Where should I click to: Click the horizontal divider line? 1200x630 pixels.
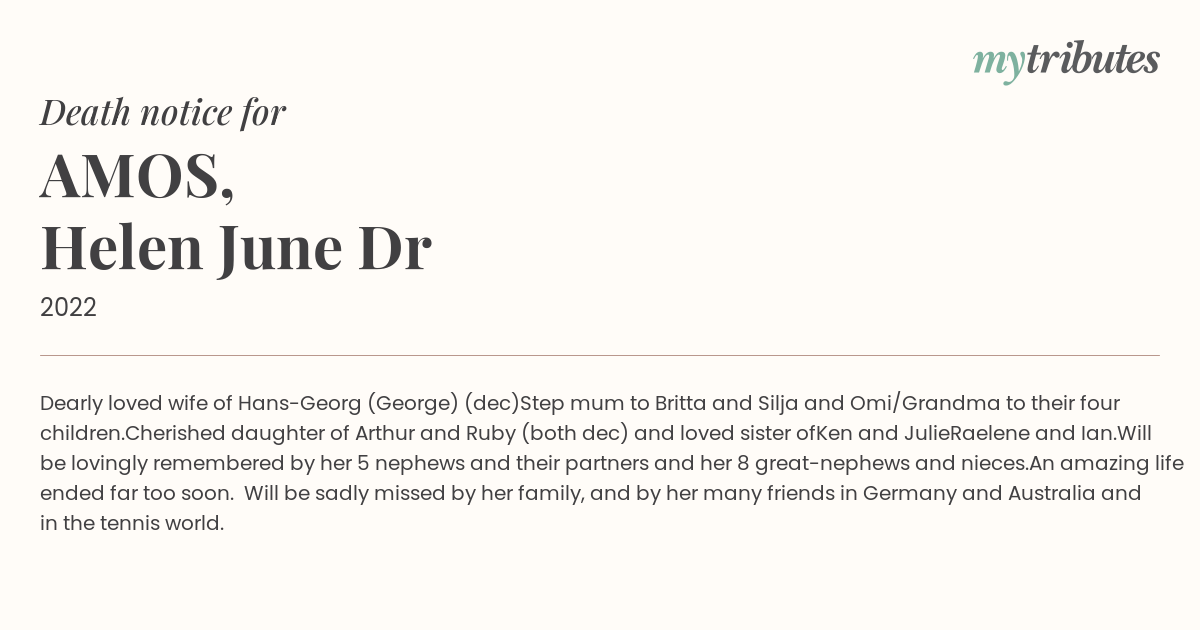(x=600, y=355)
